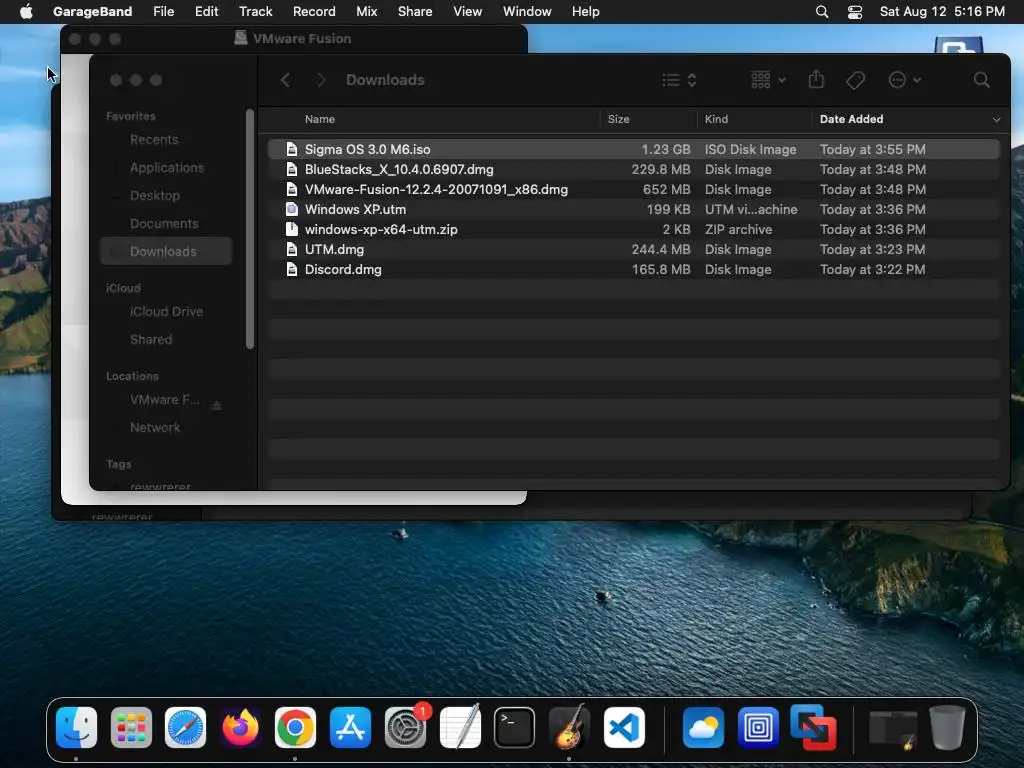Open the cloud weather app in Dock

(x=703, y=728)
